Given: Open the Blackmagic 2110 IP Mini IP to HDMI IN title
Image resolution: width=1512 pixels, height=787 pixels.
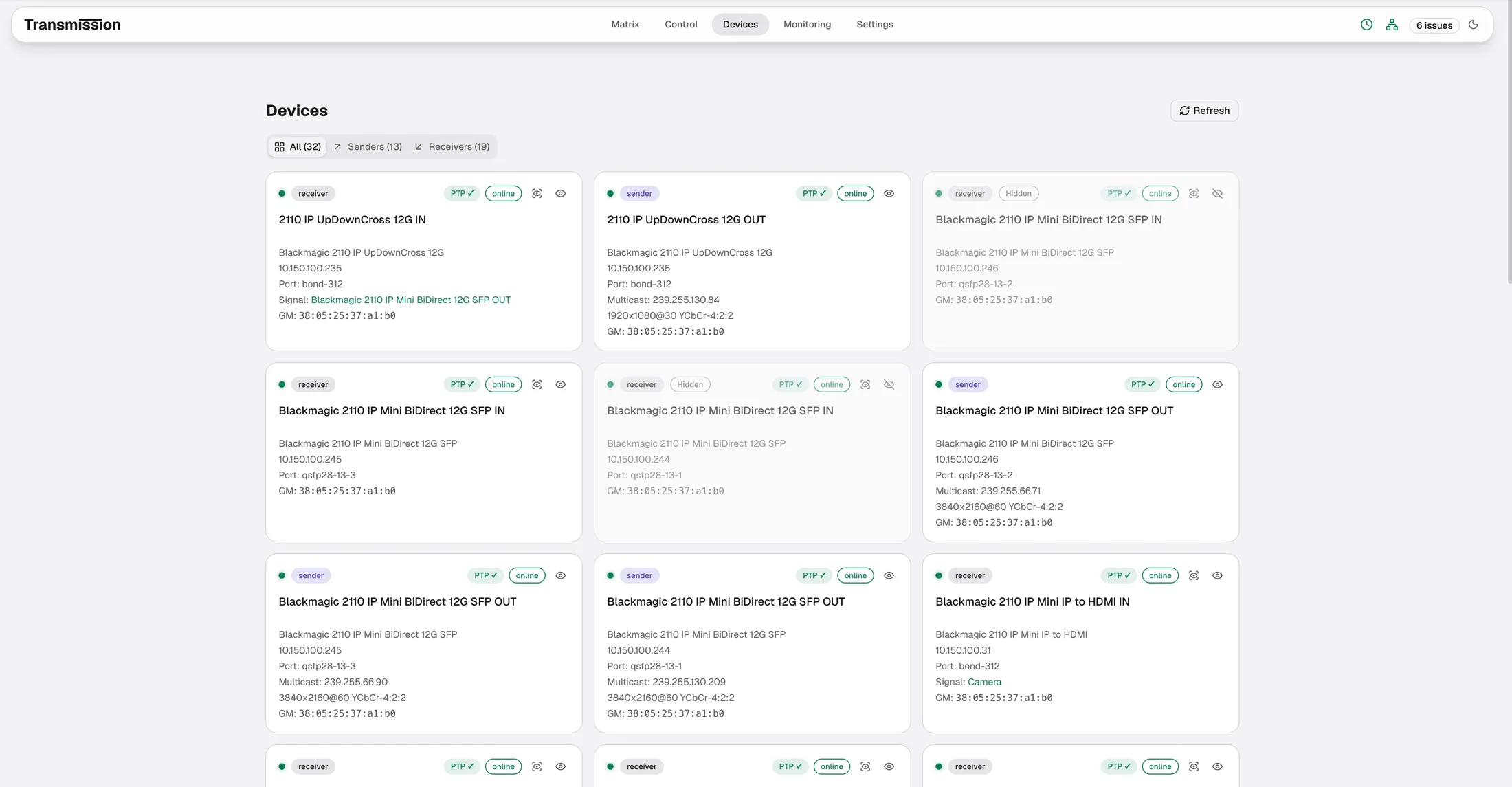Looking at the screenshot, I should (1032, 602).
